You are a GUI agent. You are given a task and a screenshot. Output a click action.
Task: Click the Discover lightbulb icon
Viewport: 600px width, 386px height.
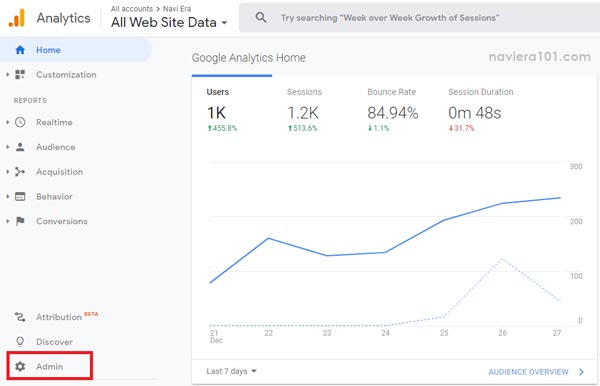click(20, 342)
